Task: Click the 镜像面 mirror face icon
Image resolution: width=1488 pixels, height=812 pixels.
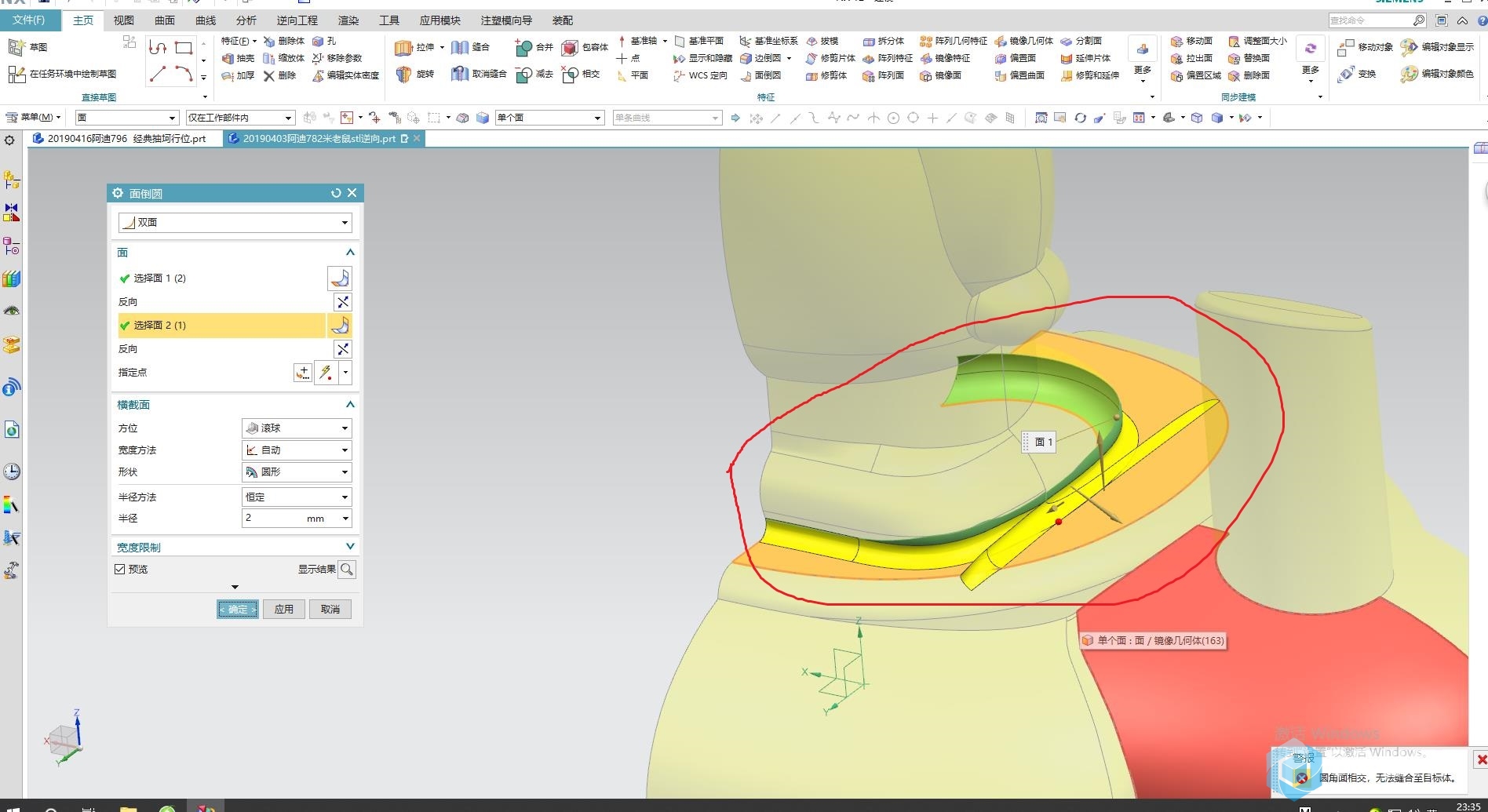Action: (x=925, y=75)
